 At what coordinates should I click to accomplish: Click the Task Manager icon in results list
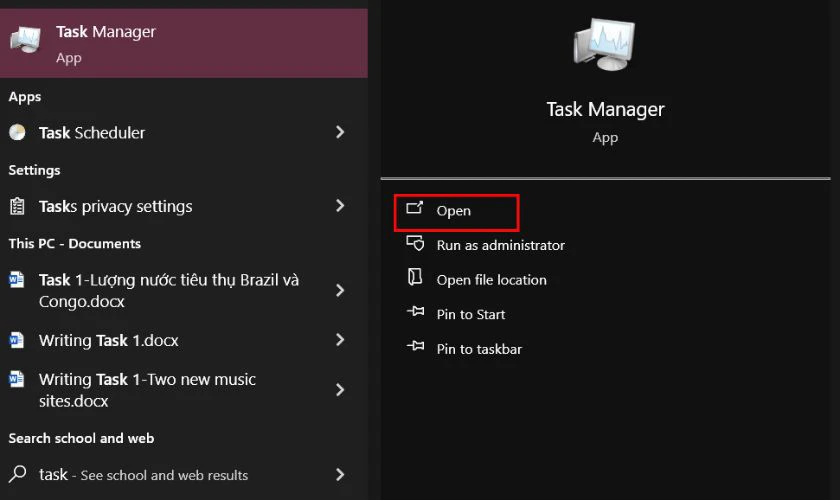25,40
